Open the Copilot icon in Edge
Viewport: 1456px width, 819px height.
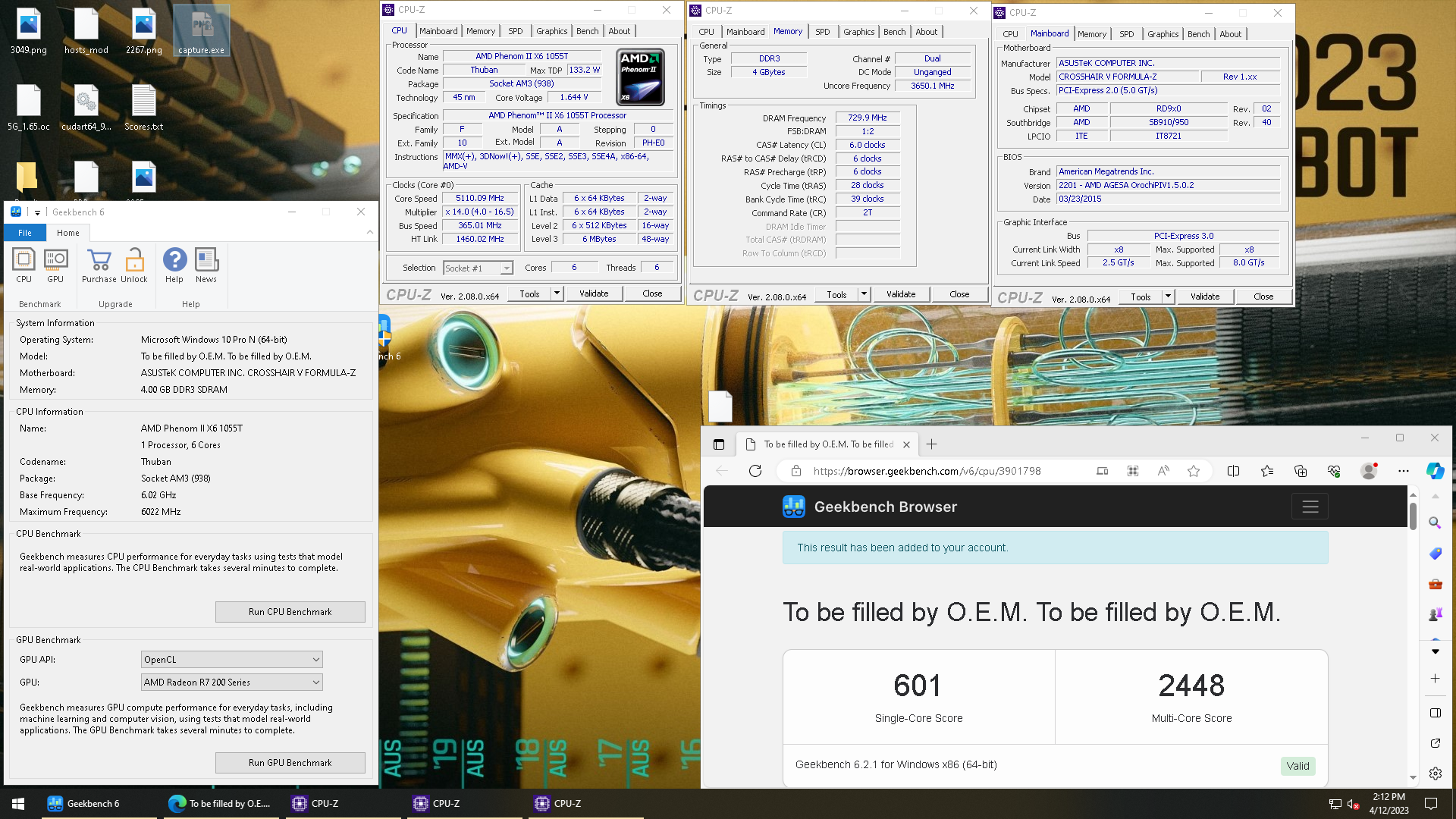tap(1436, 471)
